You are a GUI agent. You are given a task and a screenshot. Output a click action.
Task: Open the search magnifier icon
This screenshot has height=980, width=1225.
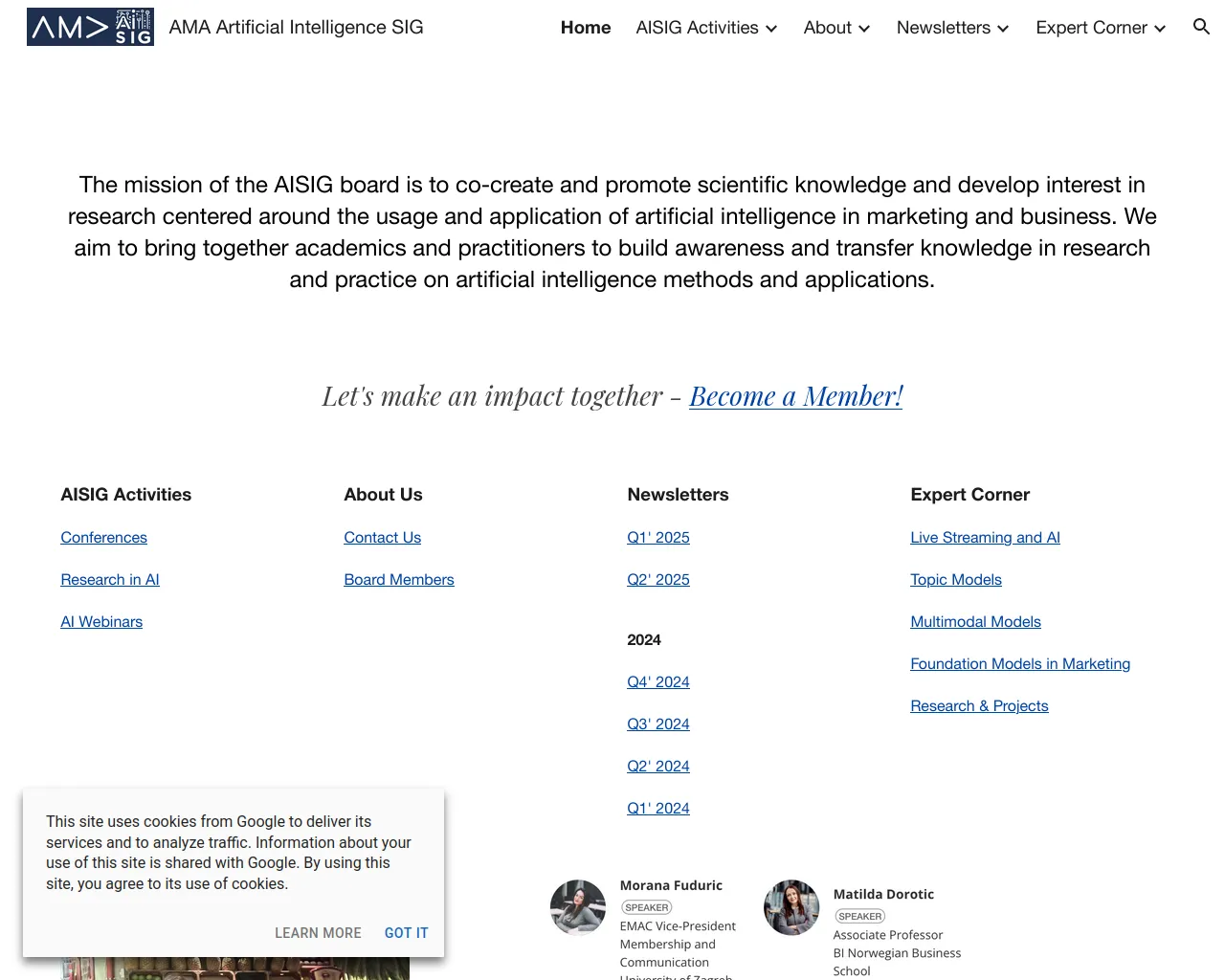[1201, 27]
